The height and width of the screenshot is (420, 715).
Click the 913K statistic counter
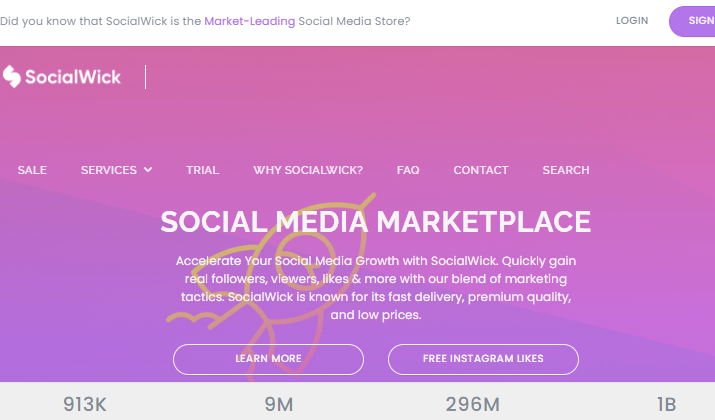[x=85, y=404]
